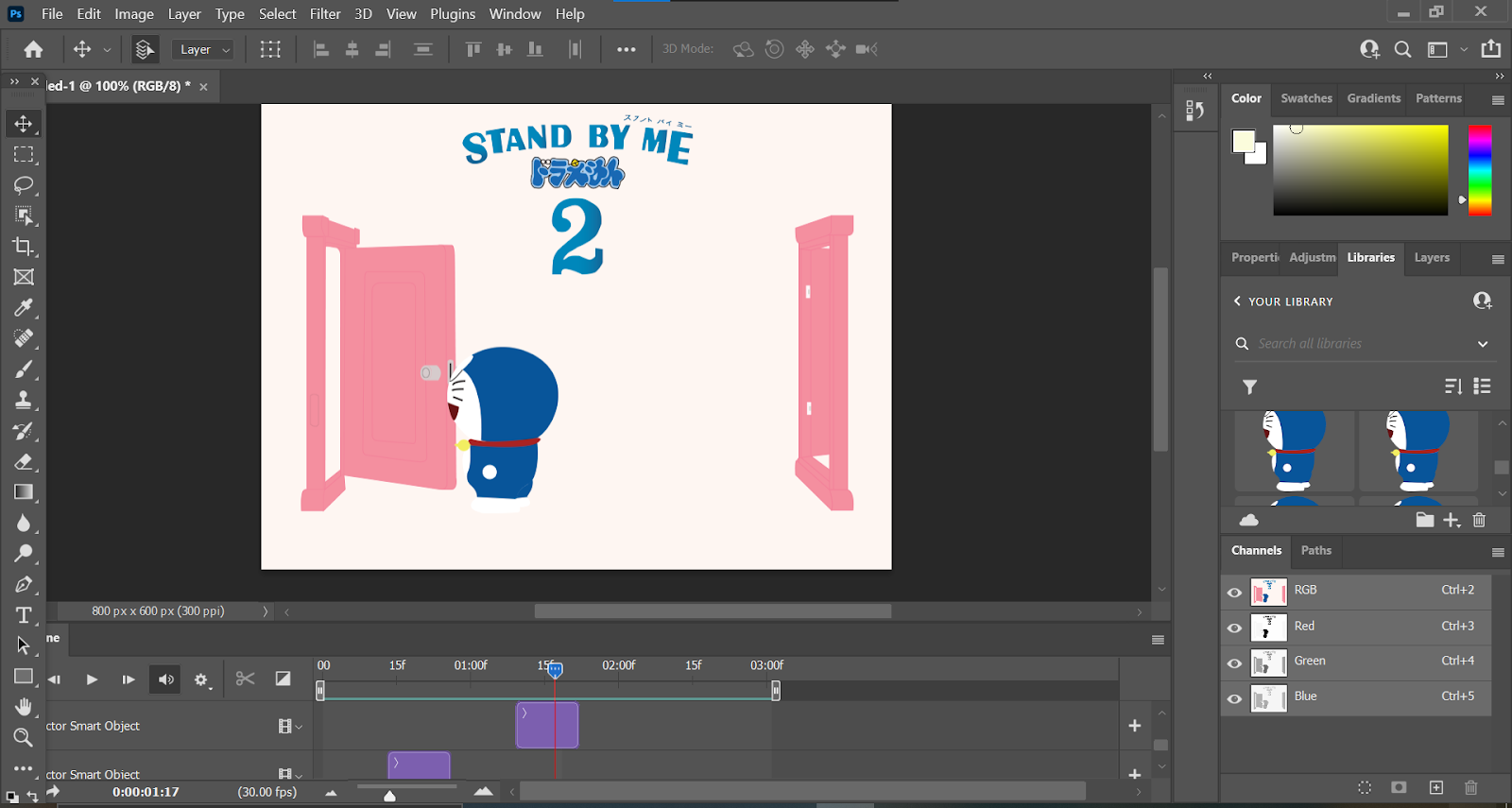Select the Blur tool
The height and width of the screenshot is (808, 1512).
[24, 524]
